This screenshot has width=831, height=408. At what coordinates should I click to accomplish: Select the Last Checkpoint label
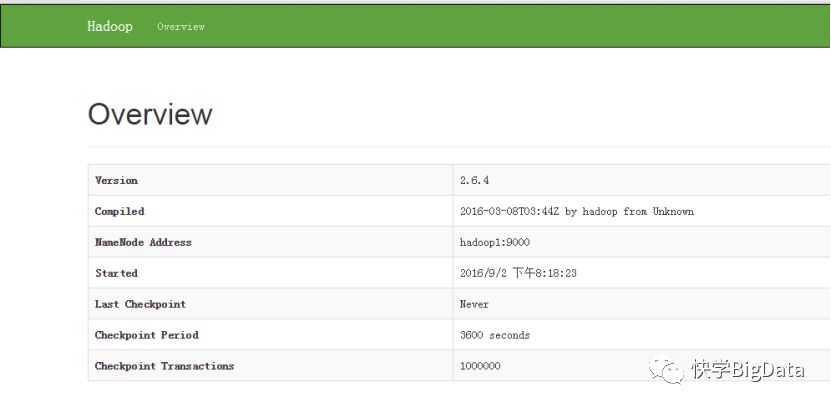140,304
